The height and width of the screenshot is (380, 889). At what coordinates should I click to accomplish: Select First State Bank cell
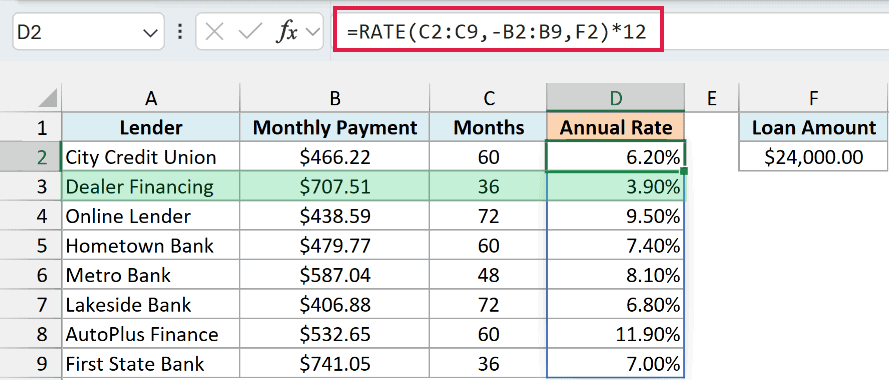coord(150,364)
